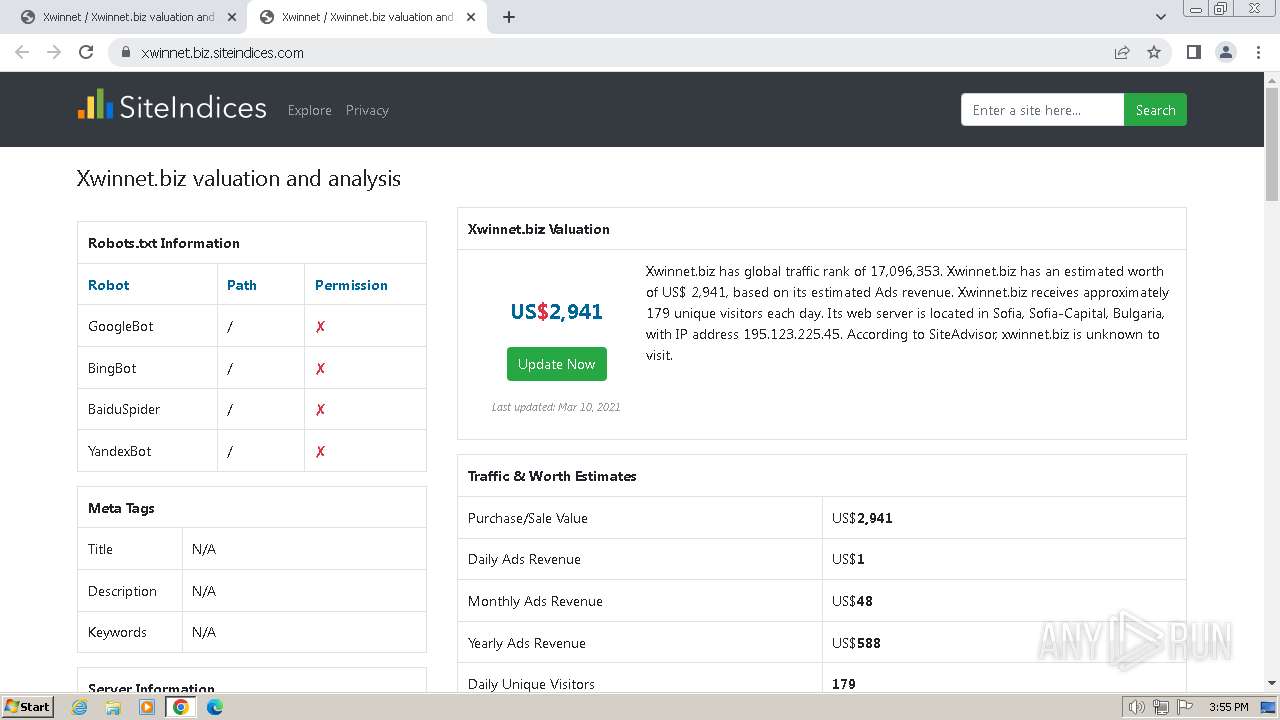Close the active second Xwinnet tab
Screen dimensions: 1280x720
point(471,17)
